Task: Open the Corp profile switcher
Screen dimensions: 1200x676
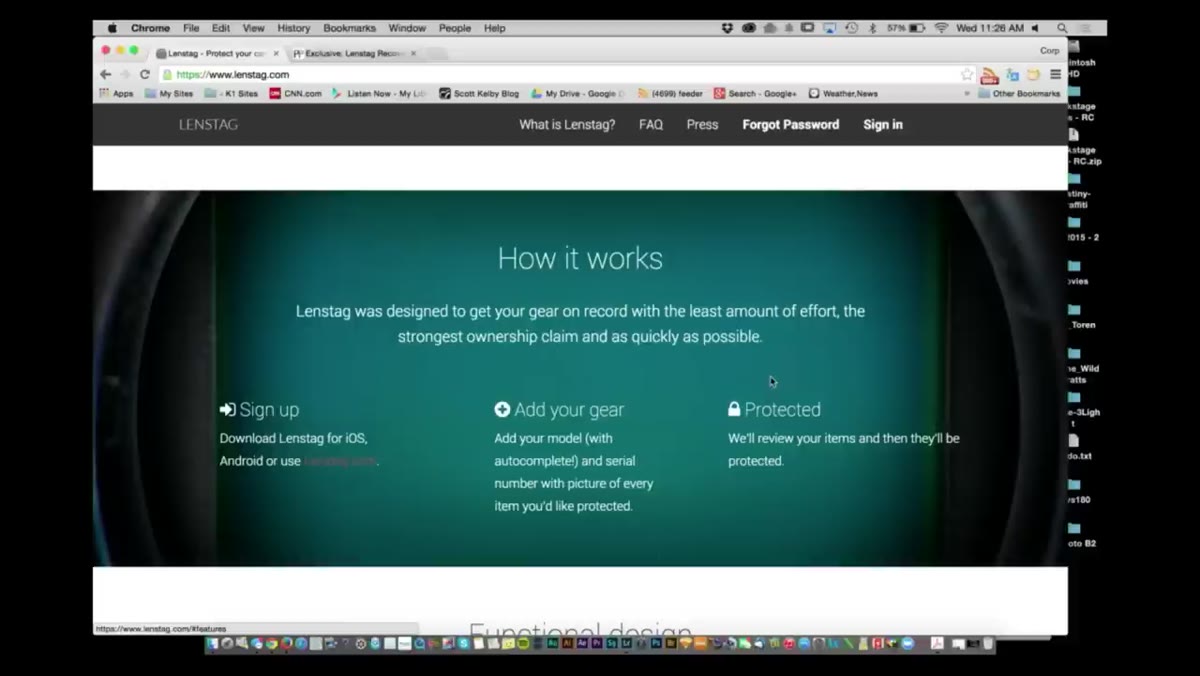Action: point(1049,50)
